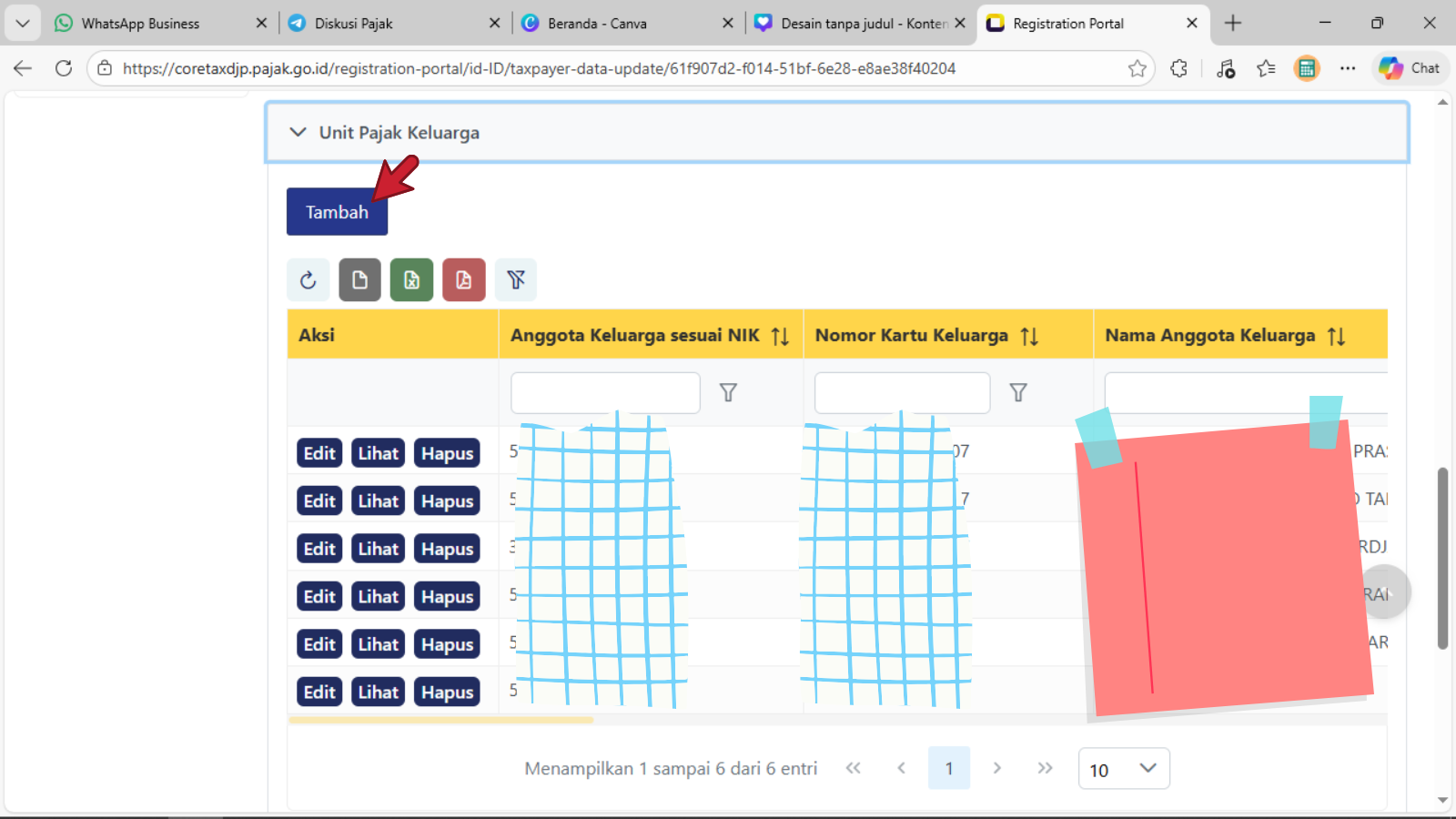Click Edit in the first table row
1456x819 pixels.
(319, 453)
